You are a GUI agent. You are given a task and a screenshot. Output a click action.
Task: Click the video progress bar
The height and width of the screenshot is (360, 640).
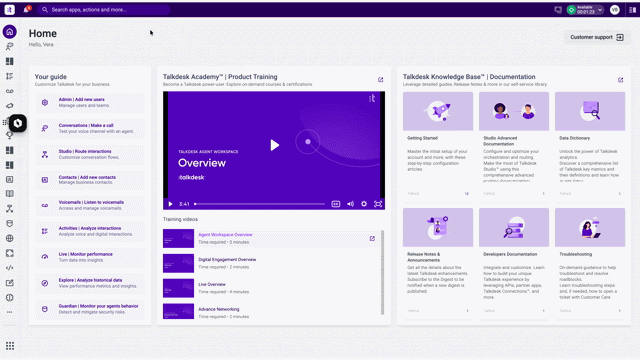(260, 204)
